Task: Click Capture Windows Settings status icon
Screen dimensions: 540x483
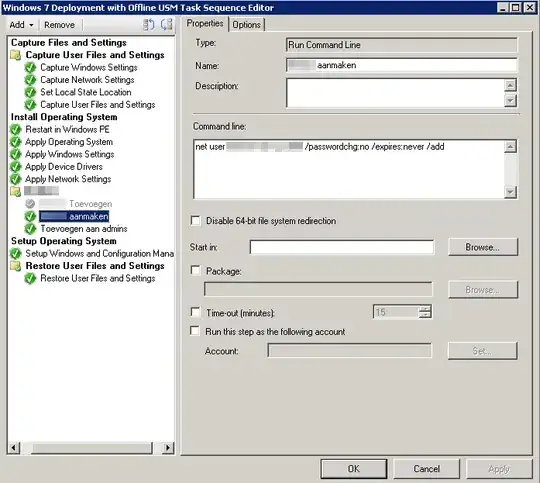Action: pos(30,68)
